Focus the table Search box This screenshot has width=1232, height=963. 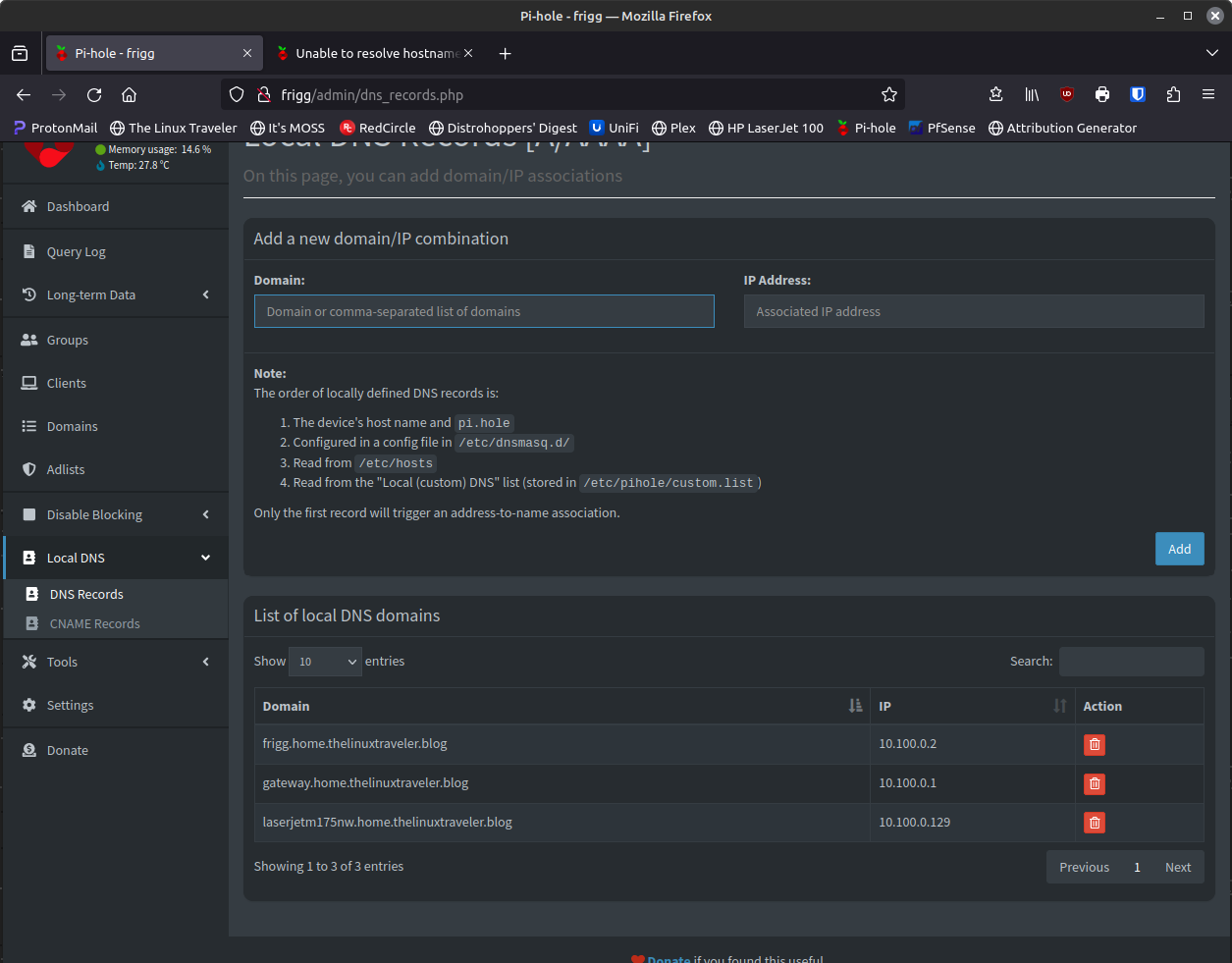tap(1132, 662)
